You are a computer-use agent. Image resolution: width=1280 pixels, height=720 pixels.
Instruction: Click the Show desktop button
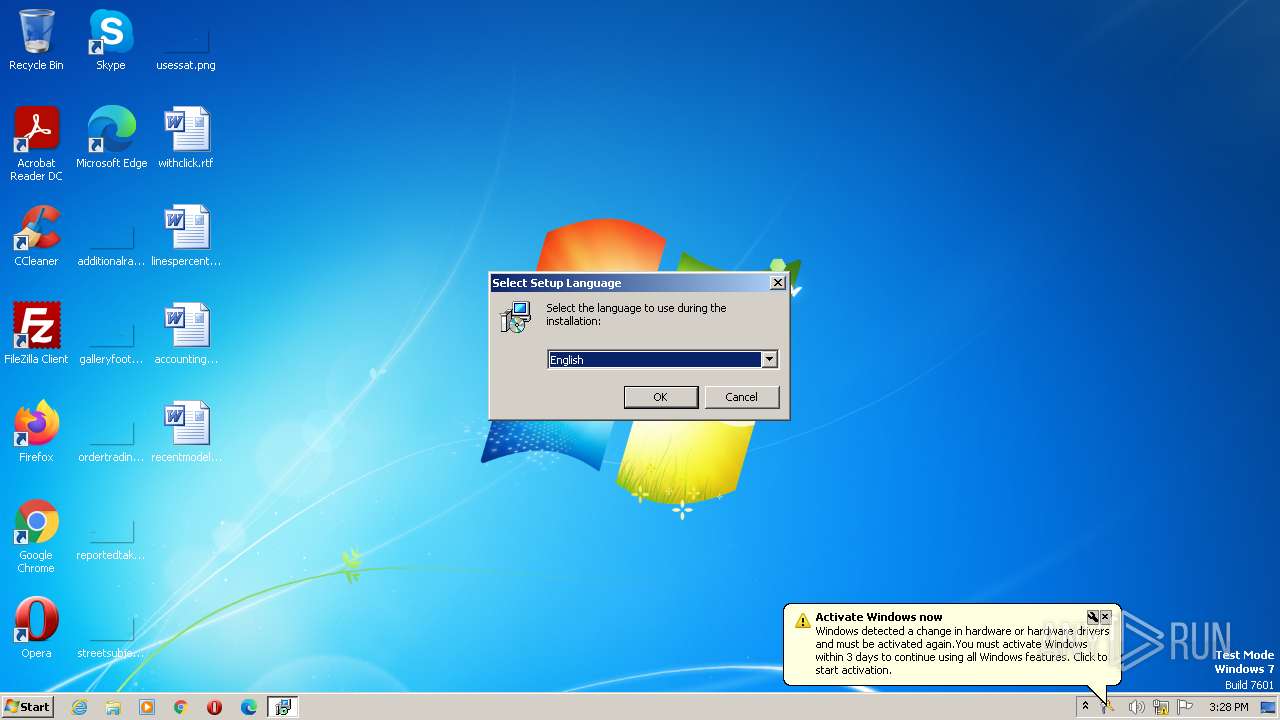[x=1268, y=707]
